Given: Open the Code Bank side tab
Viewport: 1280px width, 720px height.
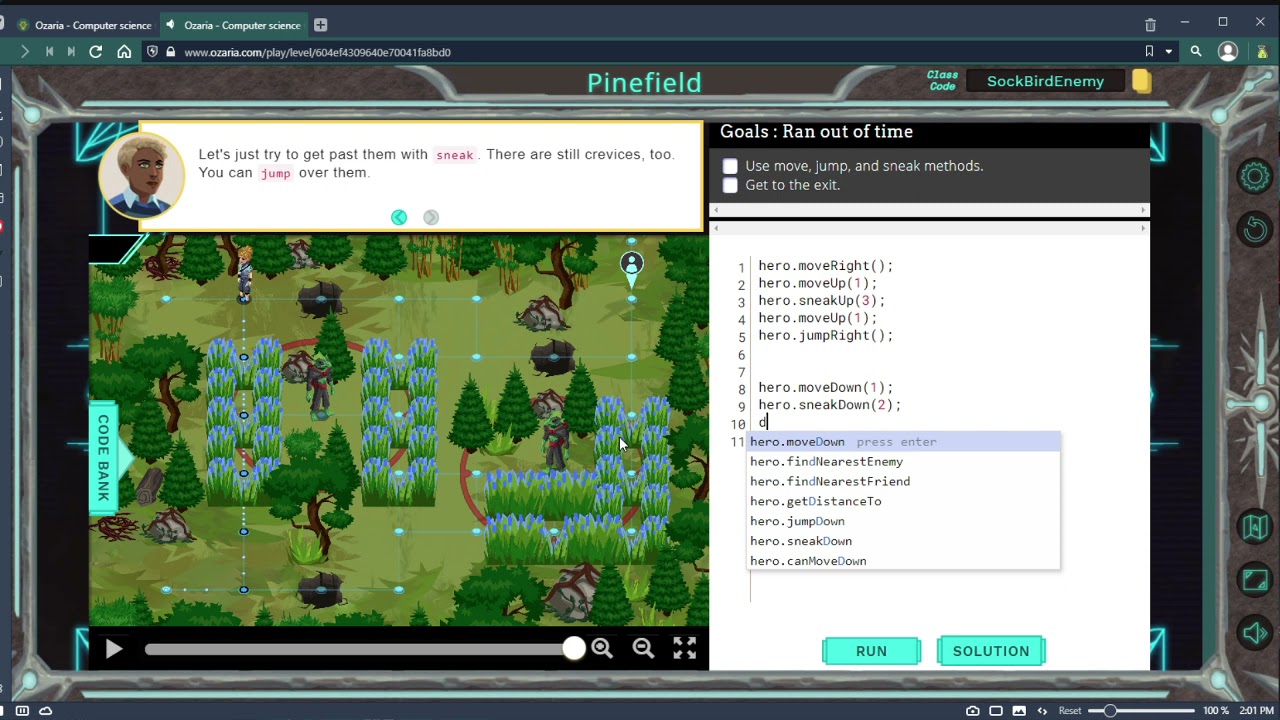Looking at the screenshot, I should click(103, 457).
